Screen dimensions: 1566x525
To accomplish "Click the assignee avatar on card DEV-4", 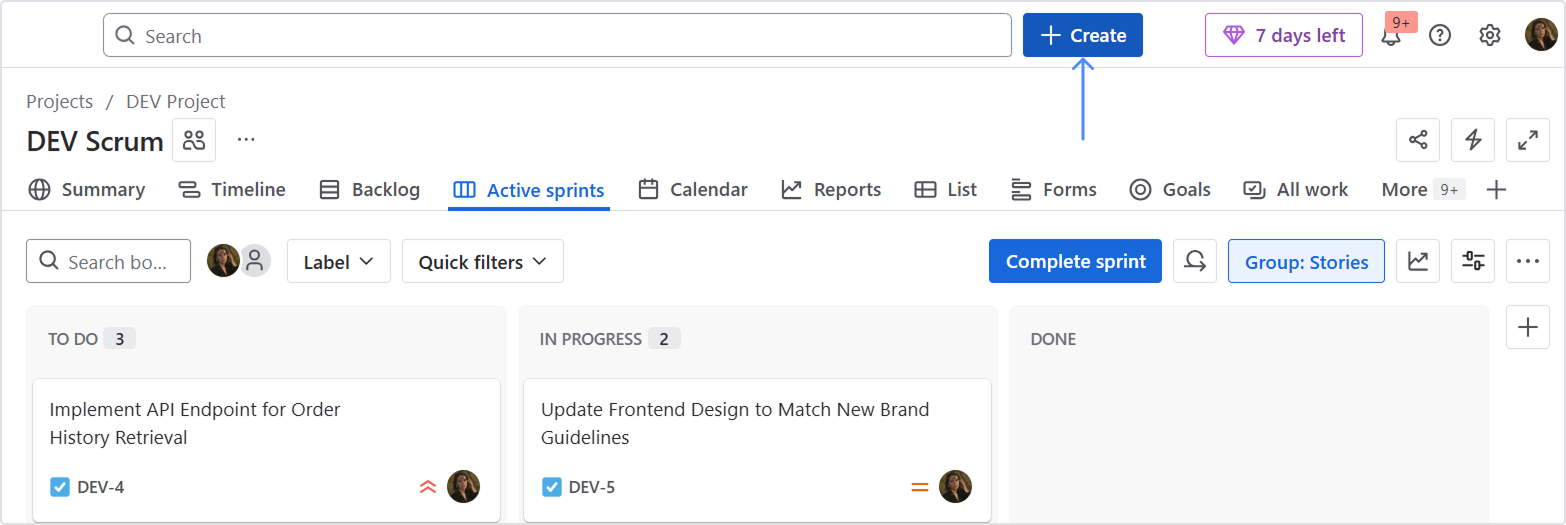I will pyautogui.click(x=464, y=486).
